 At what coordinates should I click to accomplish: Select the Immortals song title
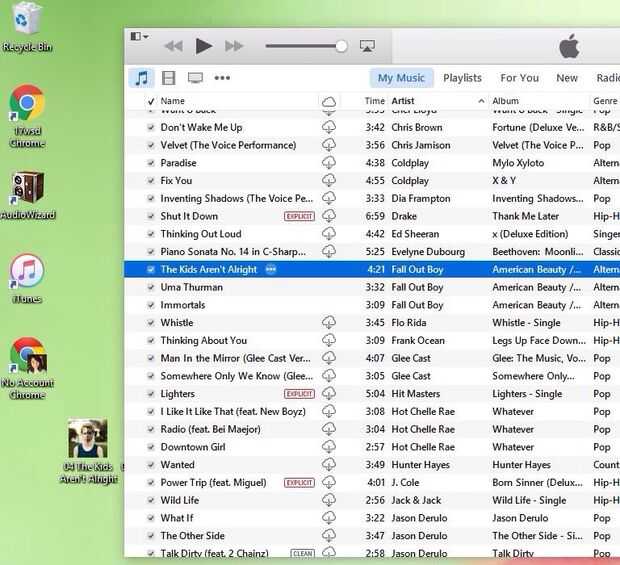point(183,305)
